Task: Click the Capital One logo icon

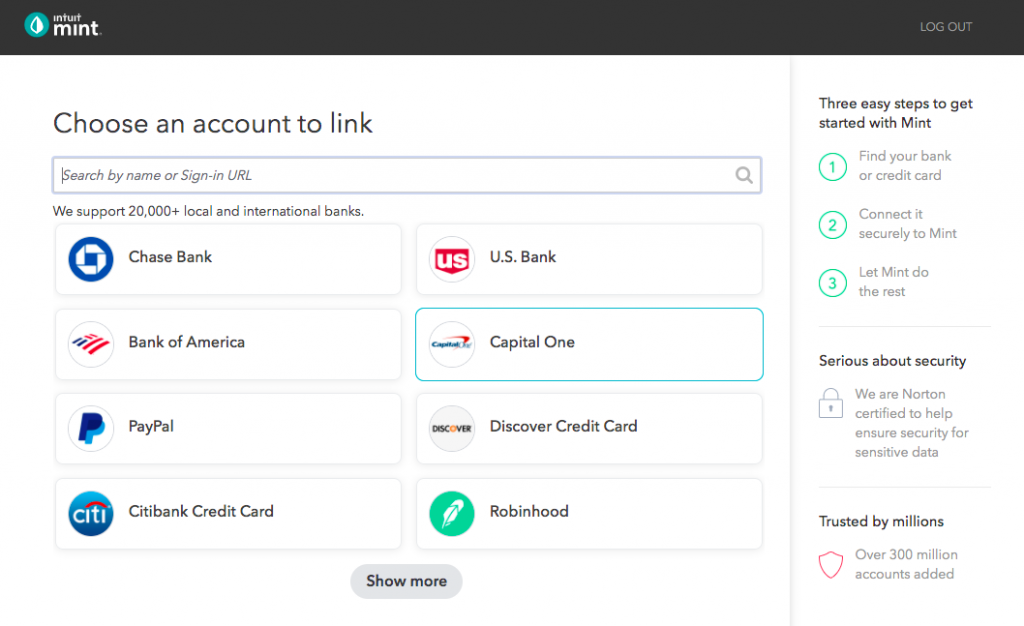Action: tap(452, 342)
